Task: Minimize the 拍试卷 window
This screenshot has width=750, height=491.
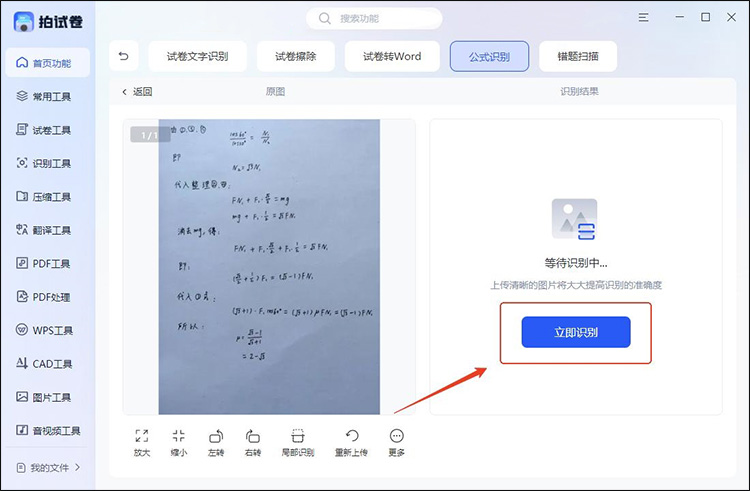Action: 679,17
